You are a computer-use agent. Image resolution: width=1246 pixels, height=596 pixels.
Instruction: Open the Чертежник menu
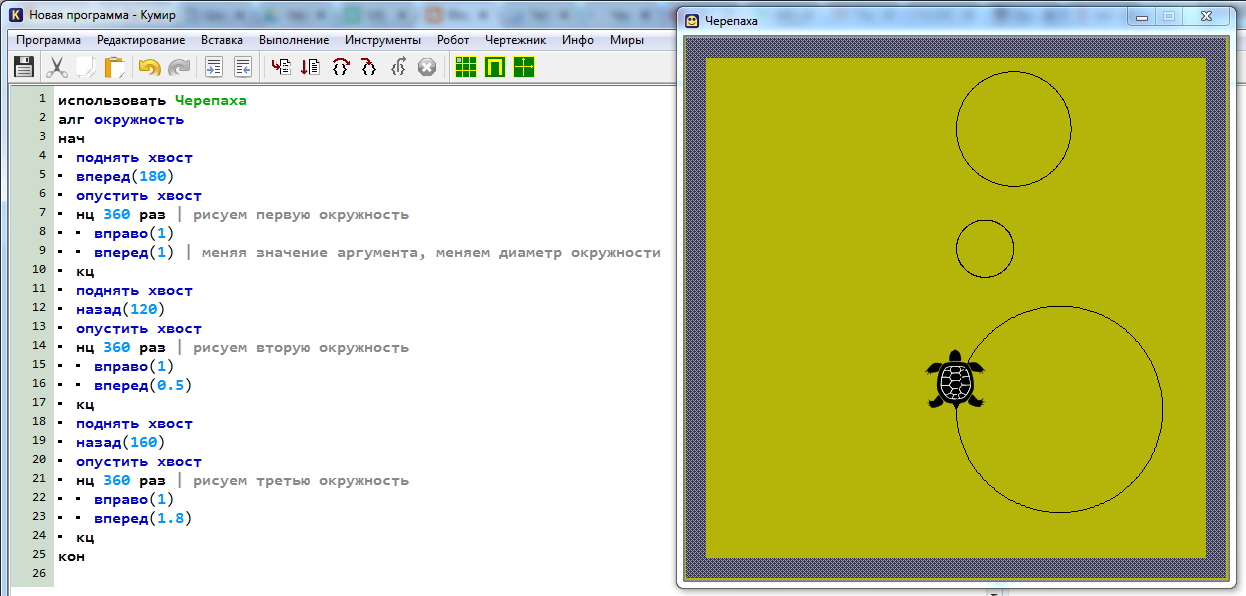(516, 40)
